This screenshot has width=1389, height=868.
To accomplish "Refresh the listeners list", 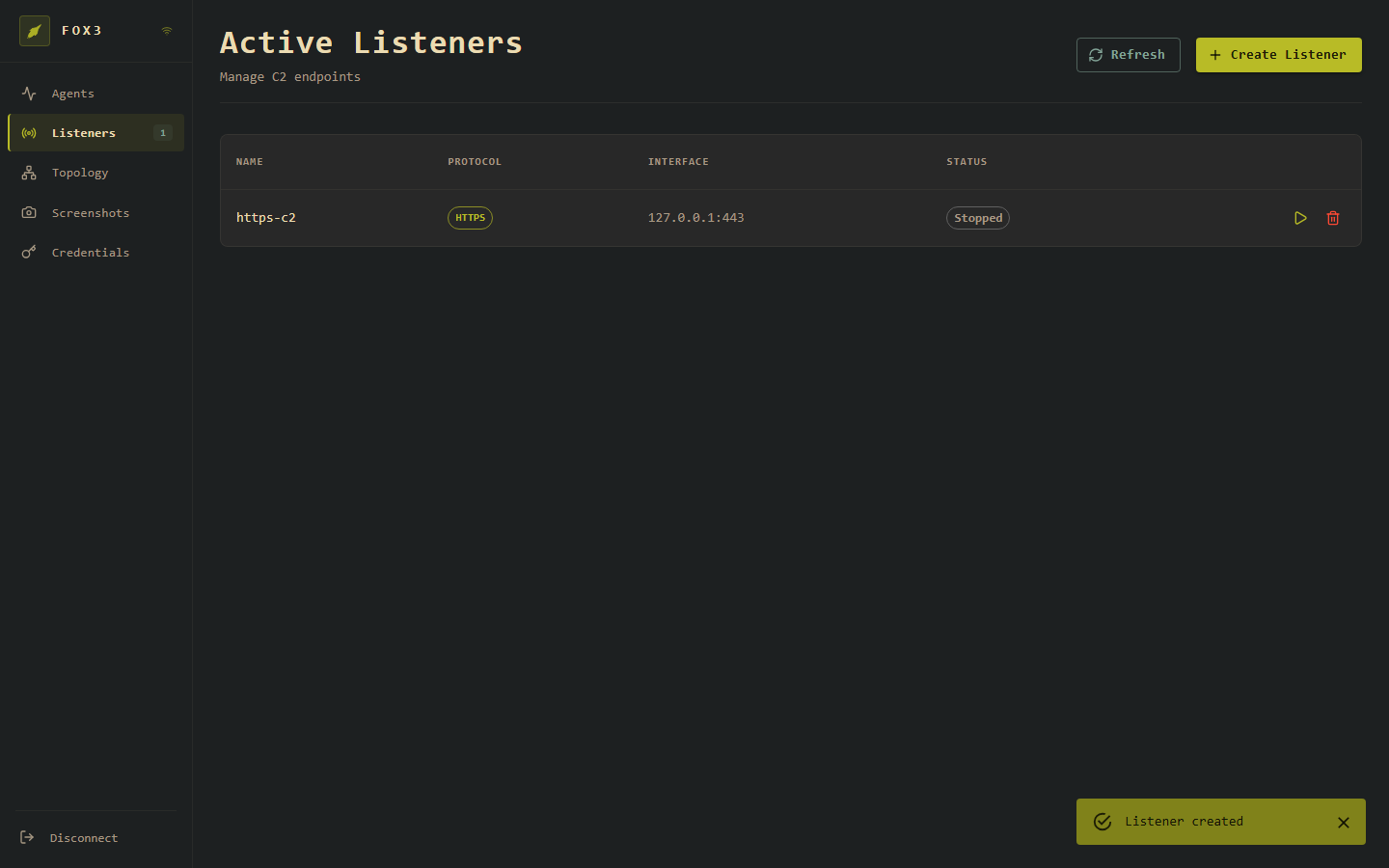I will pyautogui.click(x=1128, y=55).
